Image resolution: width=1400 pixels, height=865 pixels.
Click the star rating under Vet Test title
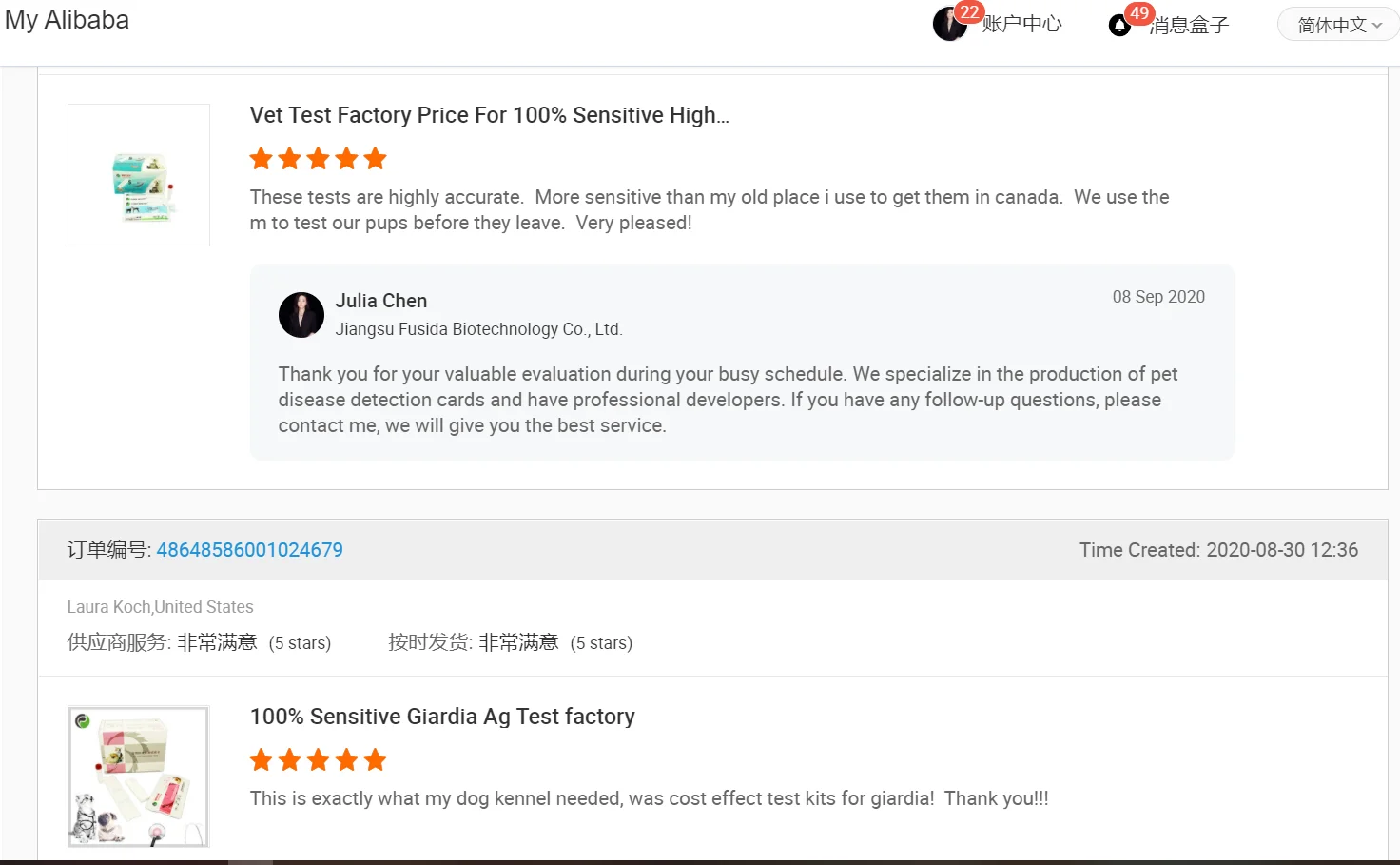click(x=318, y=159)
